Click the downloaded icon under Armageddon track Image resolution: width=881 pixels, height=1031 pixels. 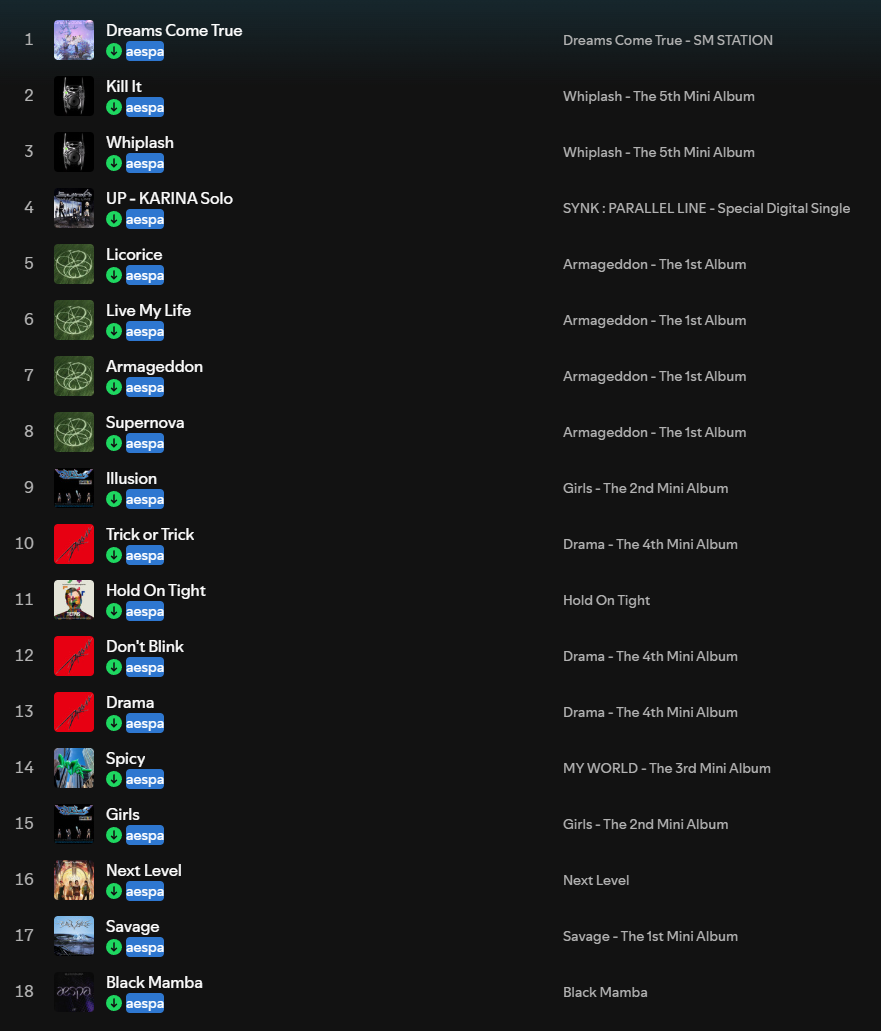pos(114,387)
